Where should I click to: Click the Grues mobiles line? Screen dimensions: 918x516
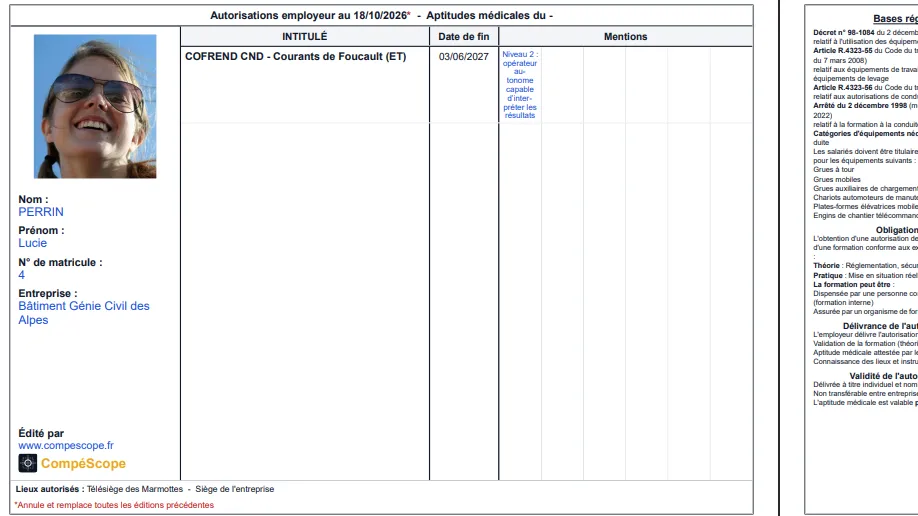837,180
